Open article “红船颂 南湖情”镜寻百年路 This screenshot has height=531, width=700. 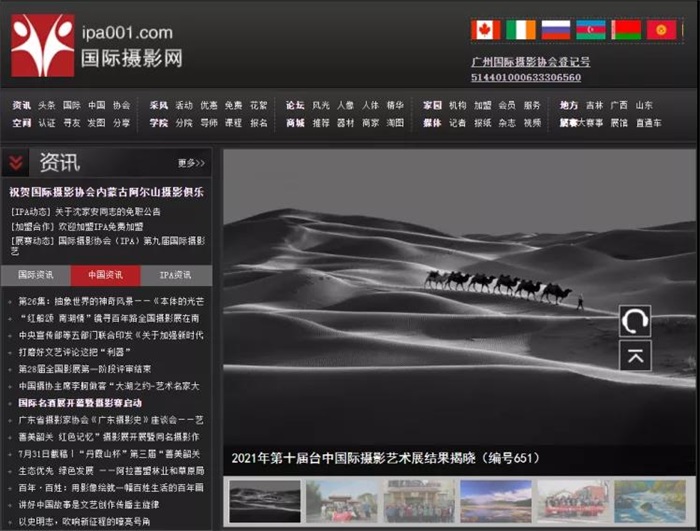(x=109, y=318)
